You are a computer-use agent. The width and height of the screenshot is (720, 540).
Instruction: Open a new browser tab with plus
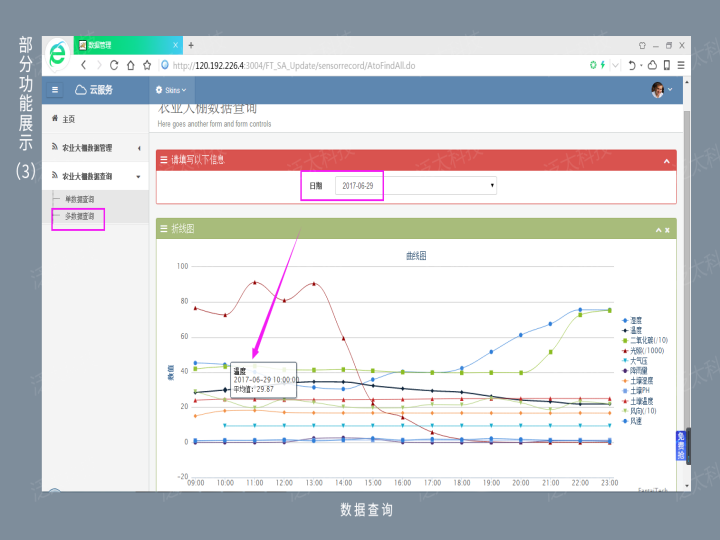[191, 45]
